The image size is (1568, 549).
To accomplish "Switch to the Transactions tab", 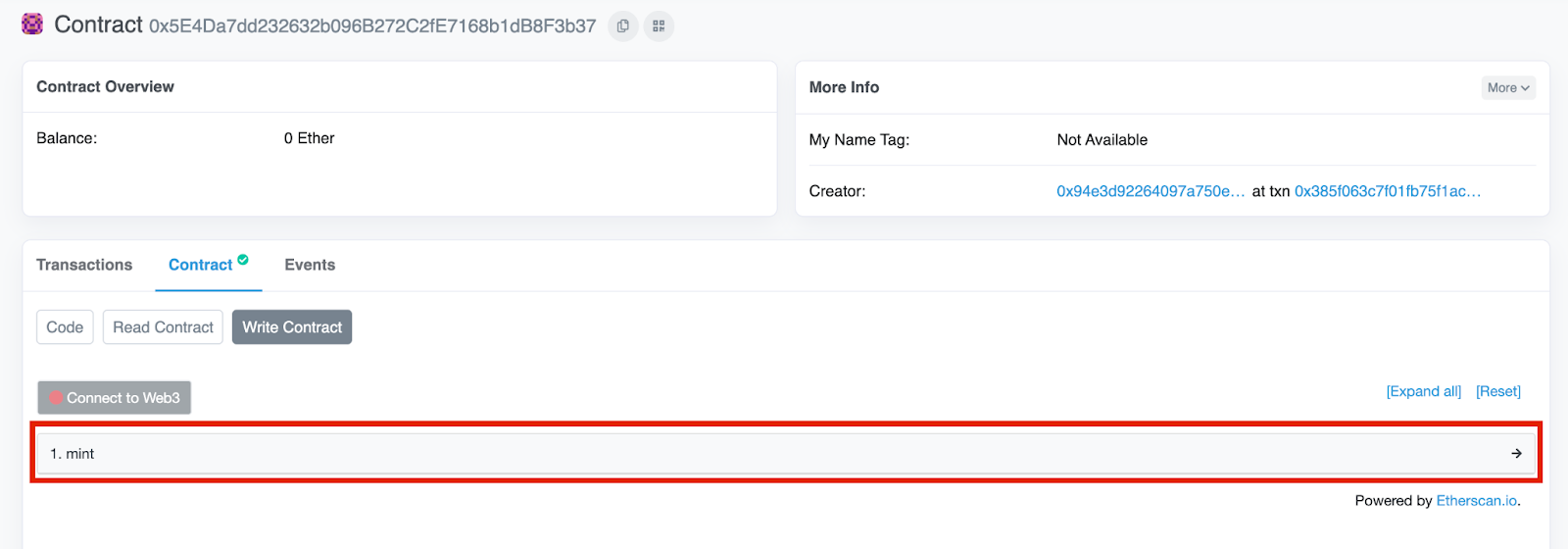I will coord(84,265).
